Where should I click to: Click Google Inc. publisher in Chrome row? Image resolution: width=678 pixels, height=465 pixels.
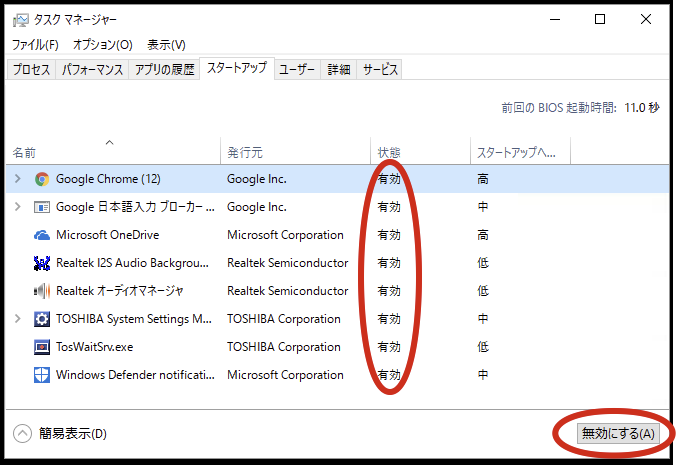pyautogui.click(x=257, y=179)
